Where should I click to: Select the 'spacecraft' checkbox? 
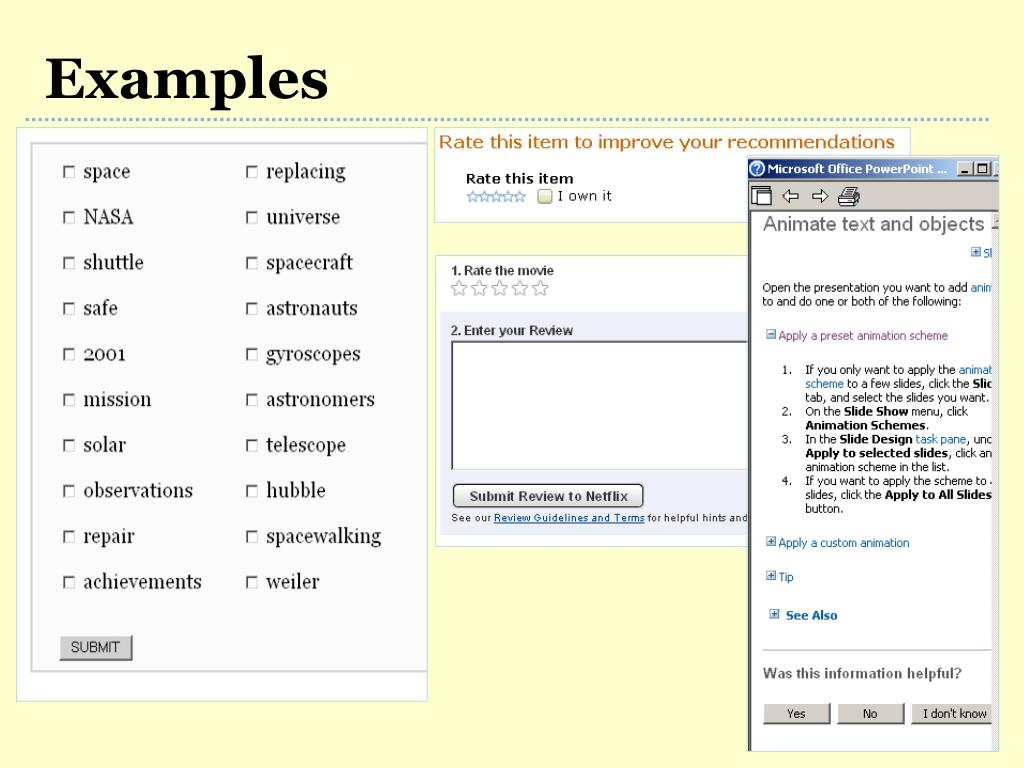(251, 263)
